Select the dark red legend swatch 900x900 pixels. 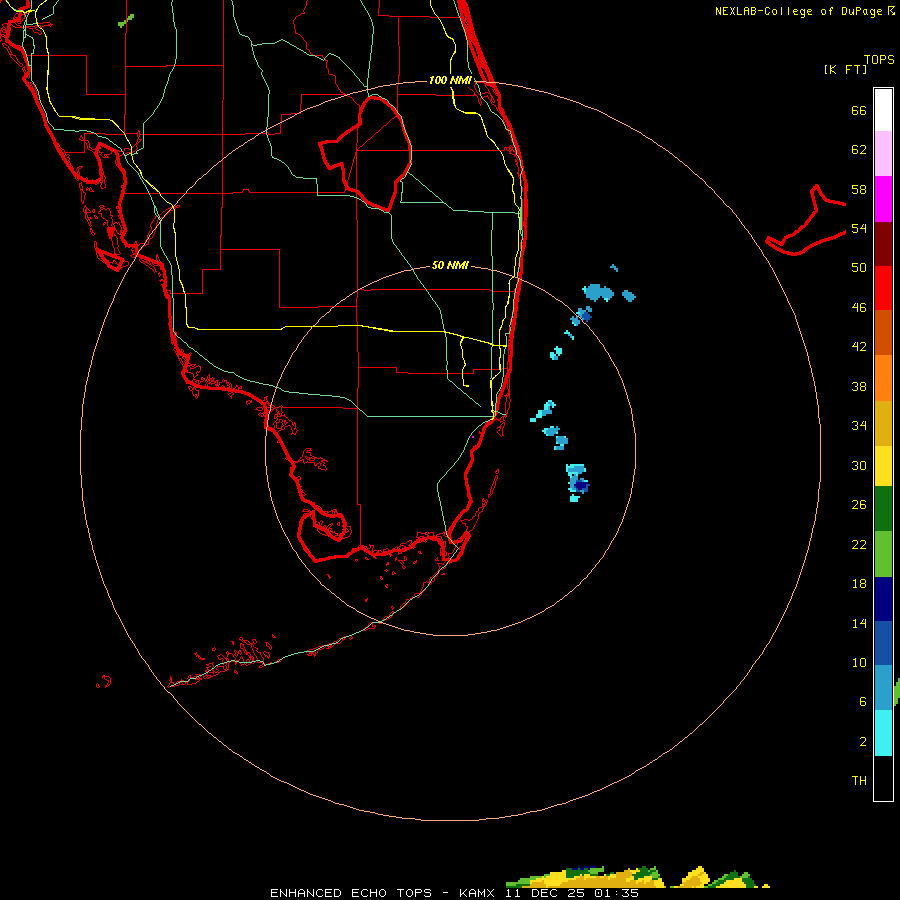[883, 244]
